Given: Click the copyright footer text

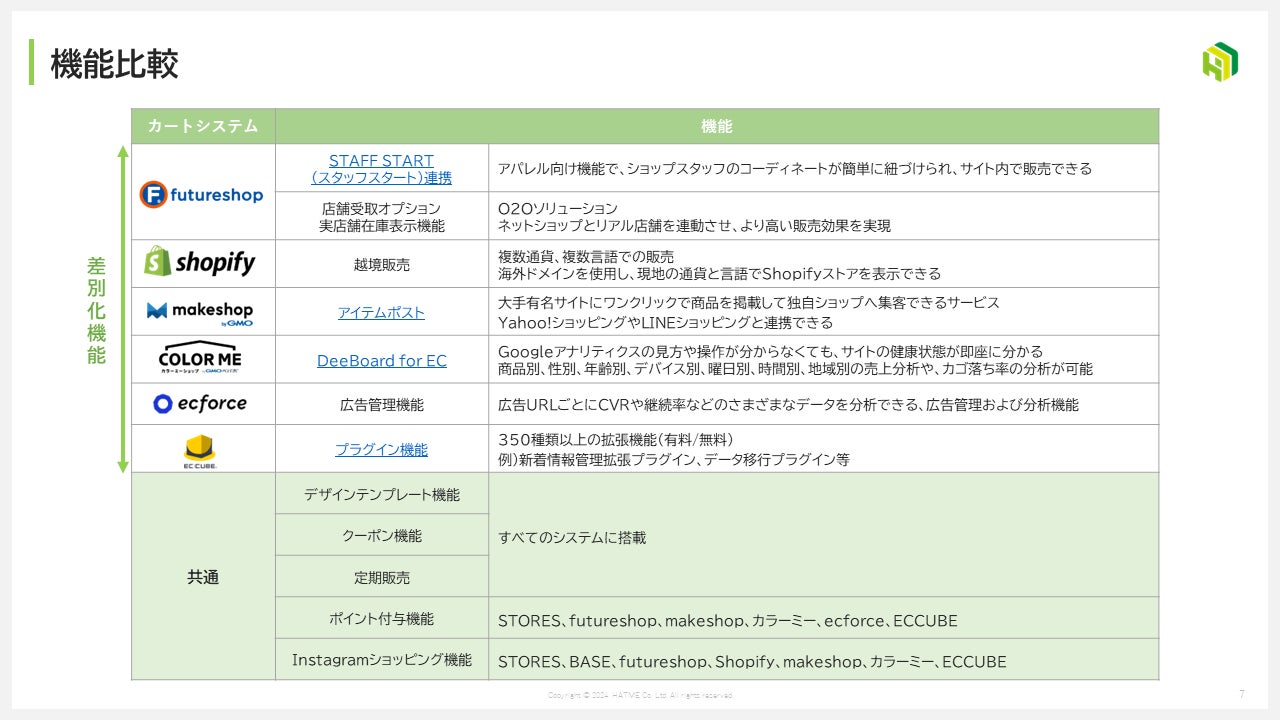Looking at the screenshot, I should tap(640, 694).
